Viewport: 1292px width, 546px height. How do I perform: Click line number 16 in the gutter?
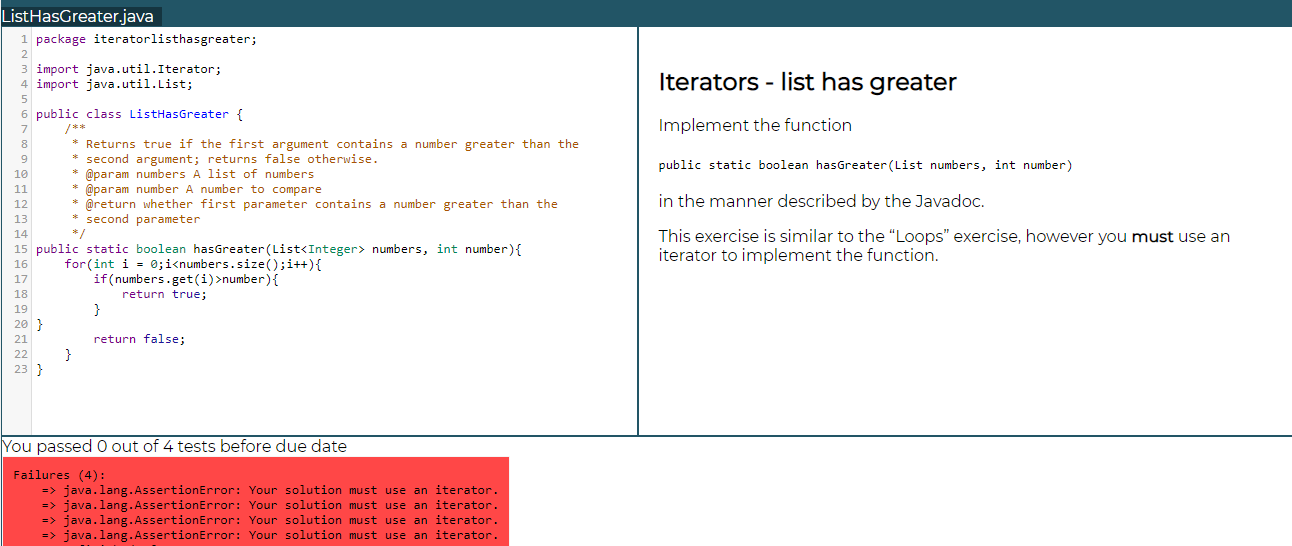point(20,264)
